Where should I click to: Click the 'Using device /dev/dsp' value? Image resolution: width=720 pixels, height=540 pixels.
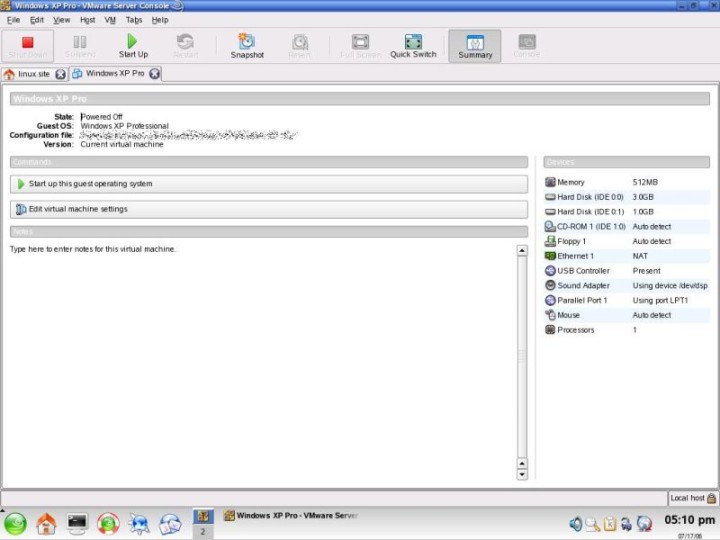pos(670,286)
